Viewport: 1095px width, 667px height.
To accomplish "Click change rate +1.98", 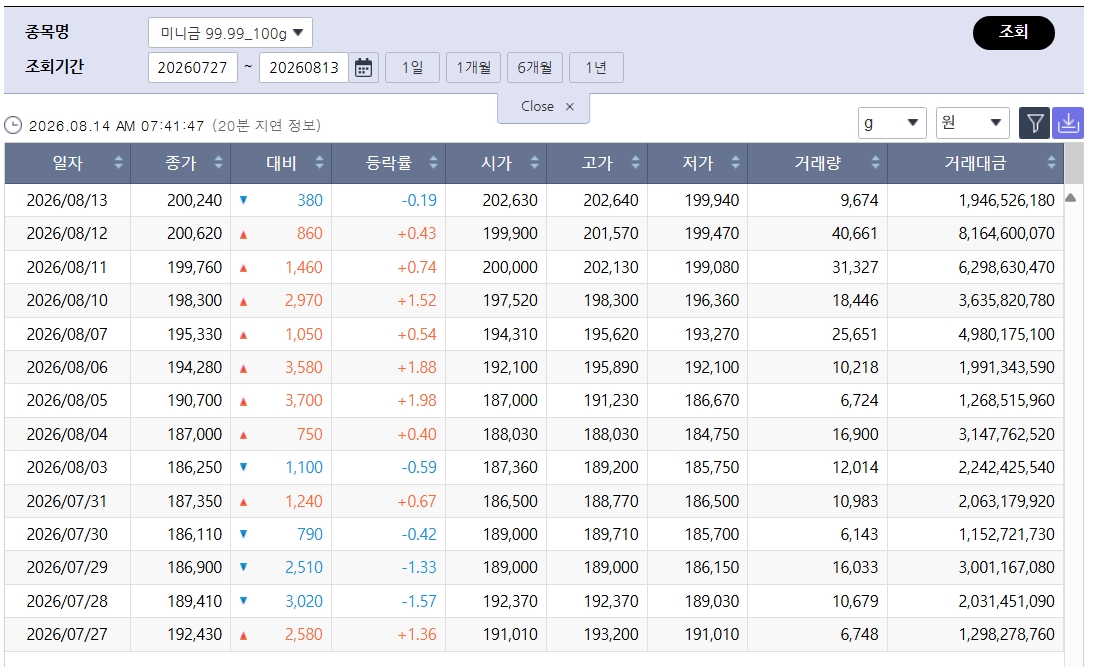I will click(417, 400).
